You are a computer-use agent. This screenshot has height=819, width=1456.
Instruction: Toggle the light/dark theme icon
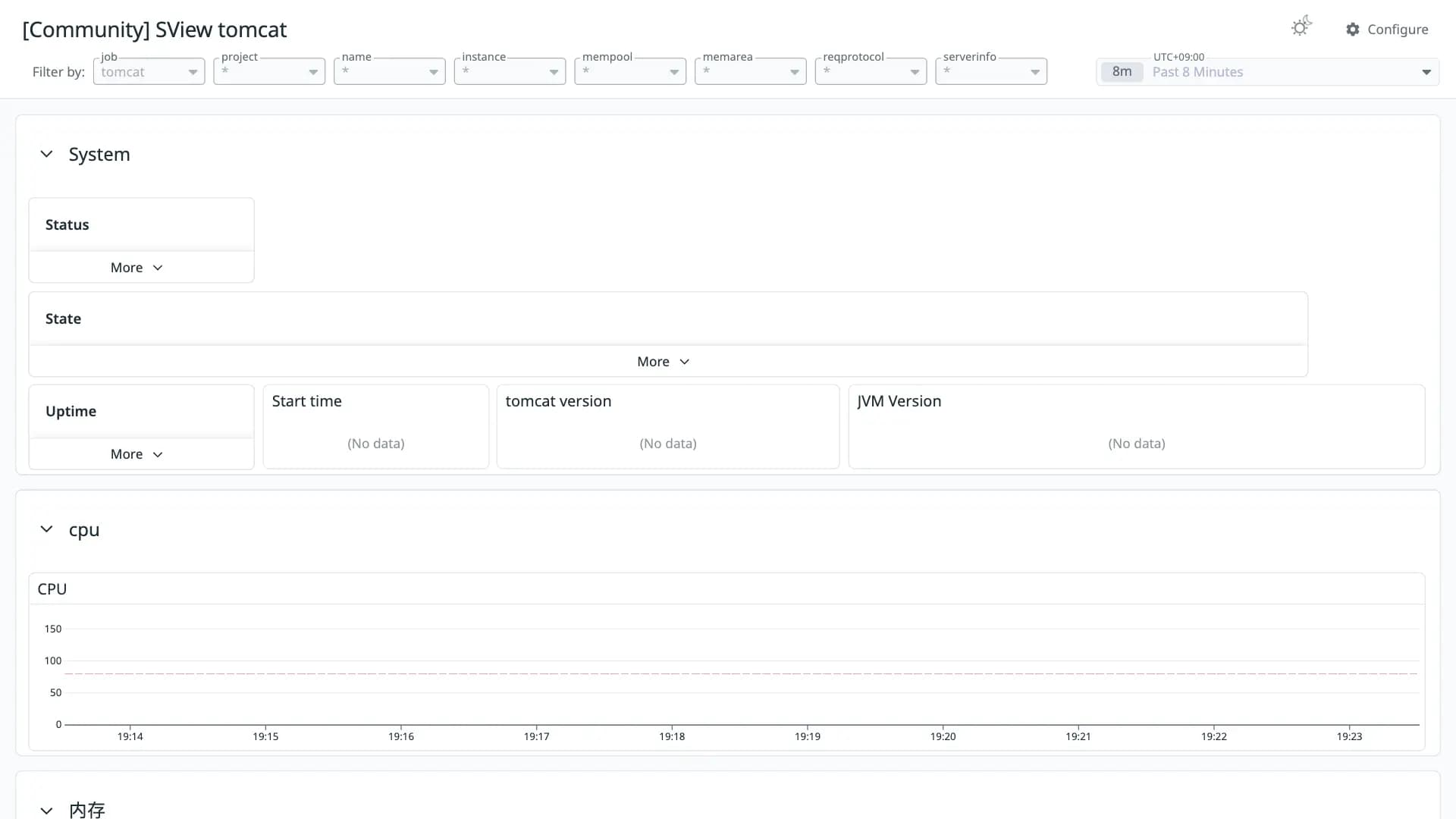coord(1301,27)
